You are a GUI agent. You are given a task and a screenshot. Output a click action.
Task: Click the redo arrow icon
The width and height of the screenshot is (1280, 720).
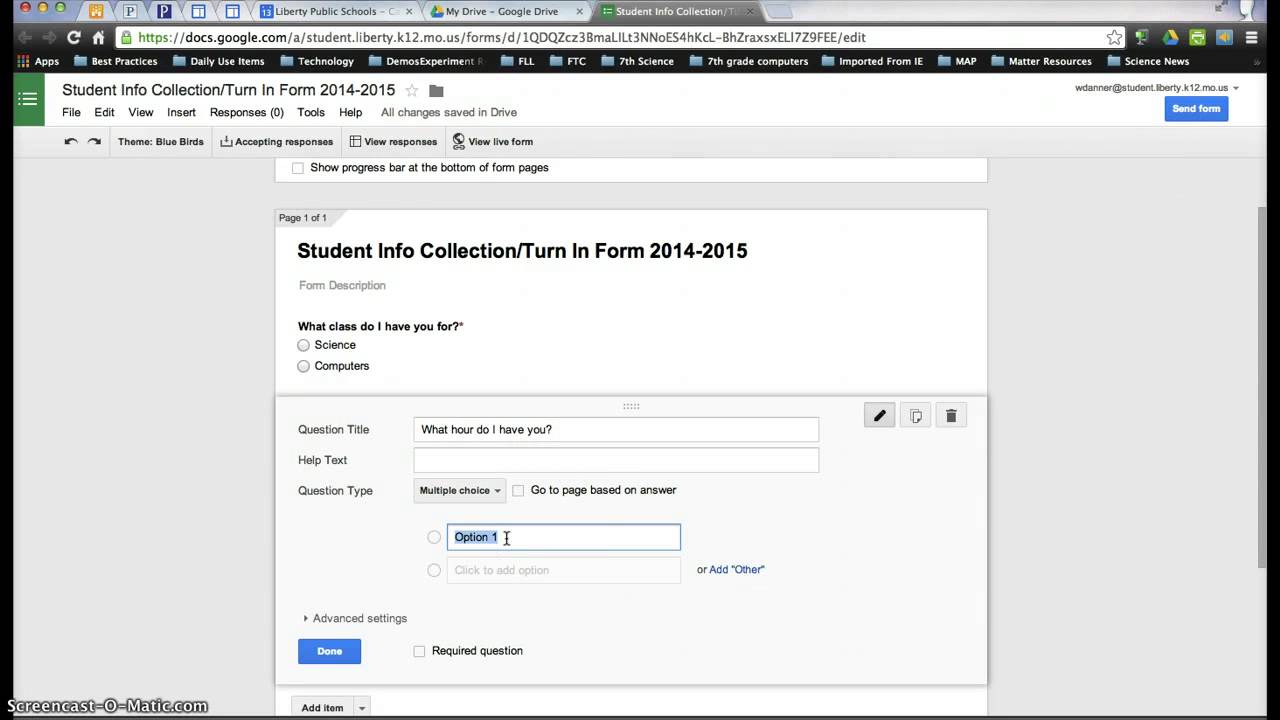coord(94,142)
